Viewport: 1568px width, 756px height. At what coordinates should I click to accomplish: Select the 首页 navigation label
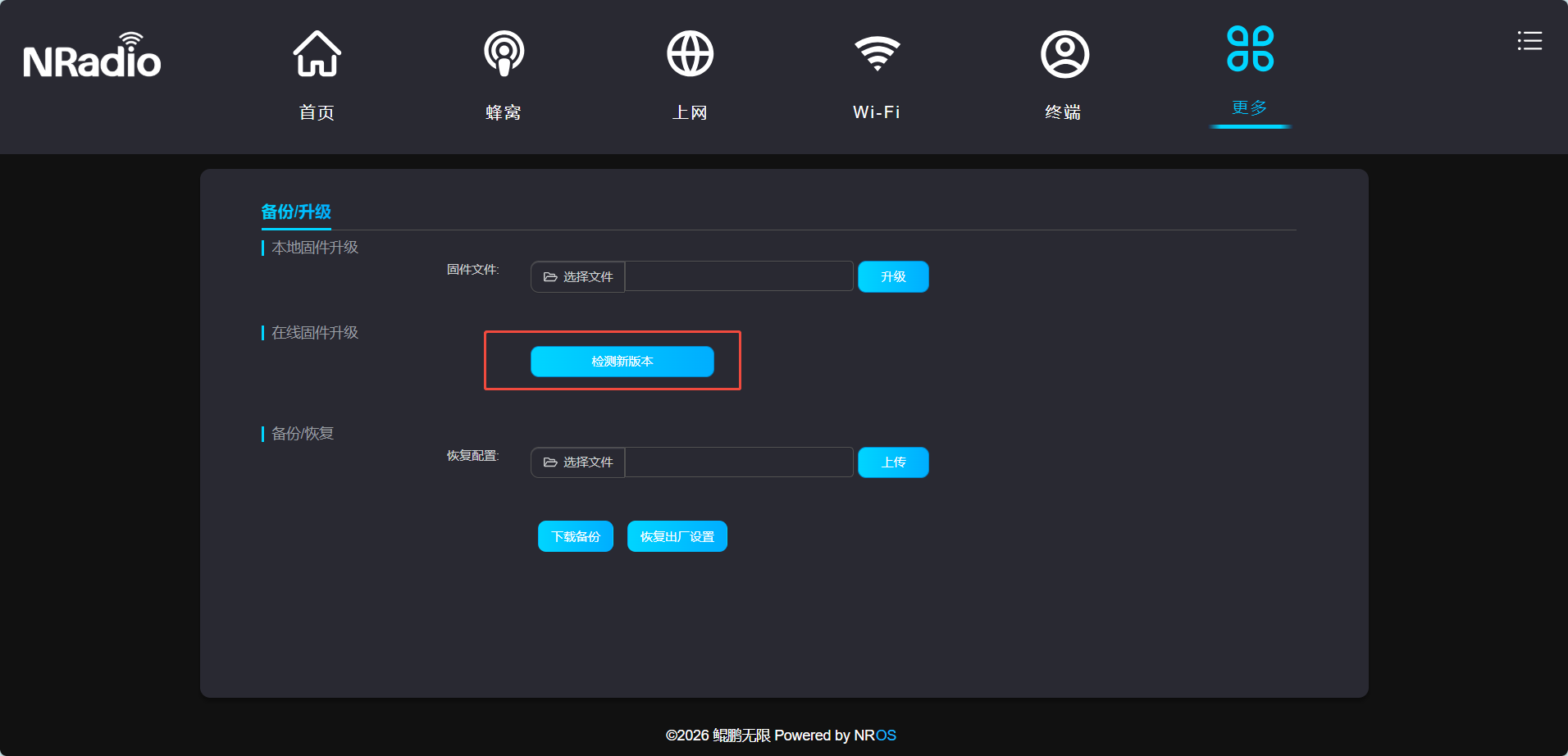317,112
